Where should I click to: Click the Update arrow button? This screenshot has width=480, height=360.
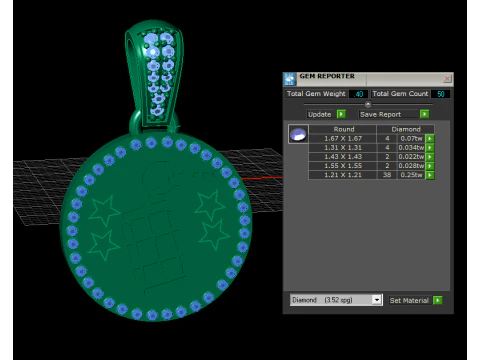click(341, 114)
